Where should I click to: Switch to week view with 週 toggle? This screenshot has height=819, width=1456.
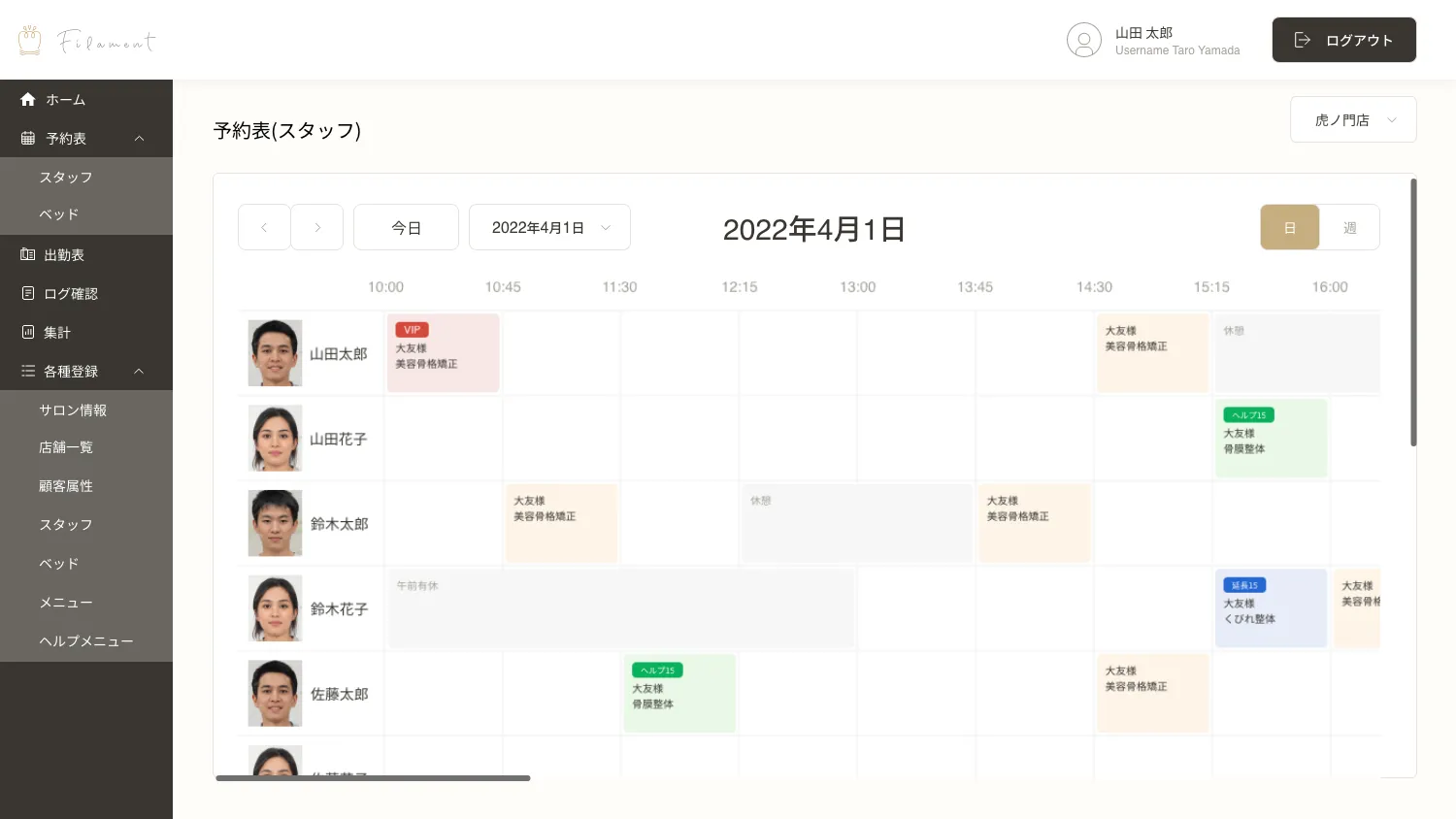tap(1349, 227)
